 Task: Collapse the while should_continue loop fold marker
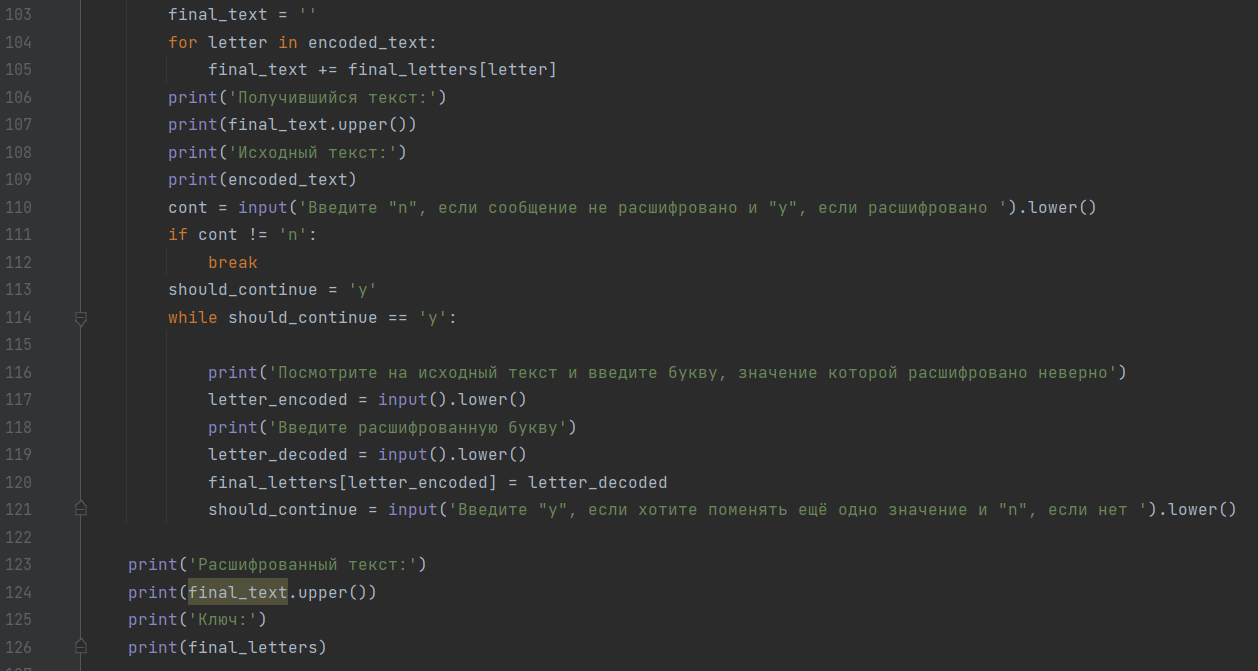pos(81,318)
